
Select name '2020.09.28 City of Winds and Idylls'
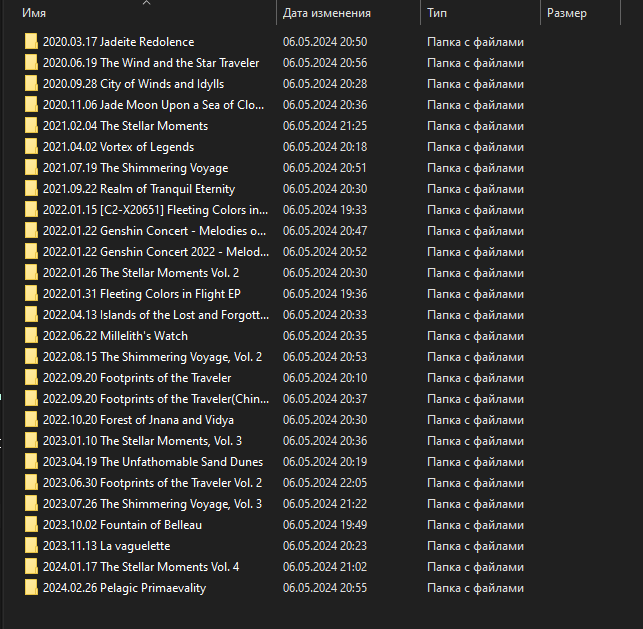point(133,84)
